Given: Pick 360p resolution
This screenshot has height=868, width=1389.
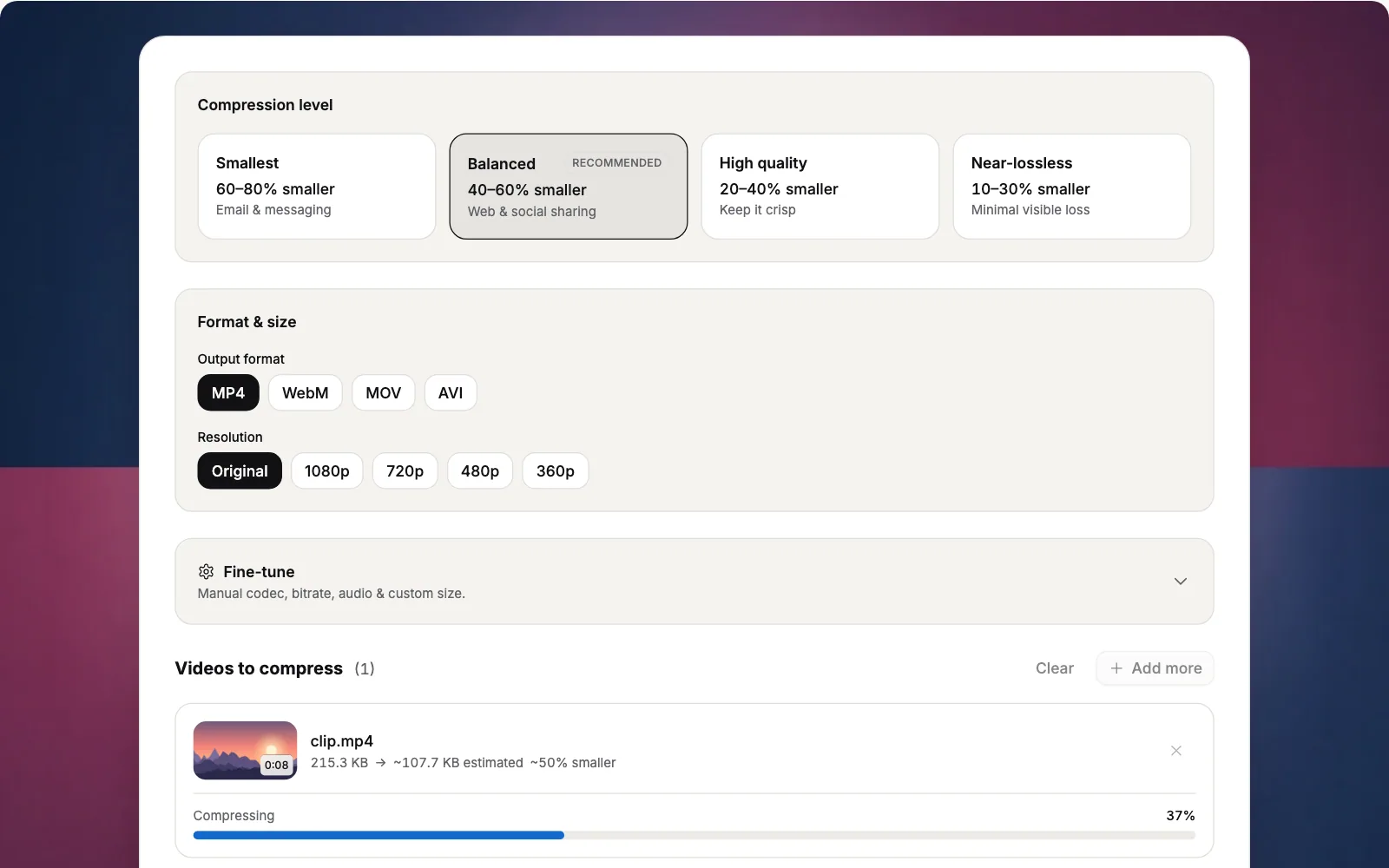Looking at the screenshot, I should (x=556, y=470).
